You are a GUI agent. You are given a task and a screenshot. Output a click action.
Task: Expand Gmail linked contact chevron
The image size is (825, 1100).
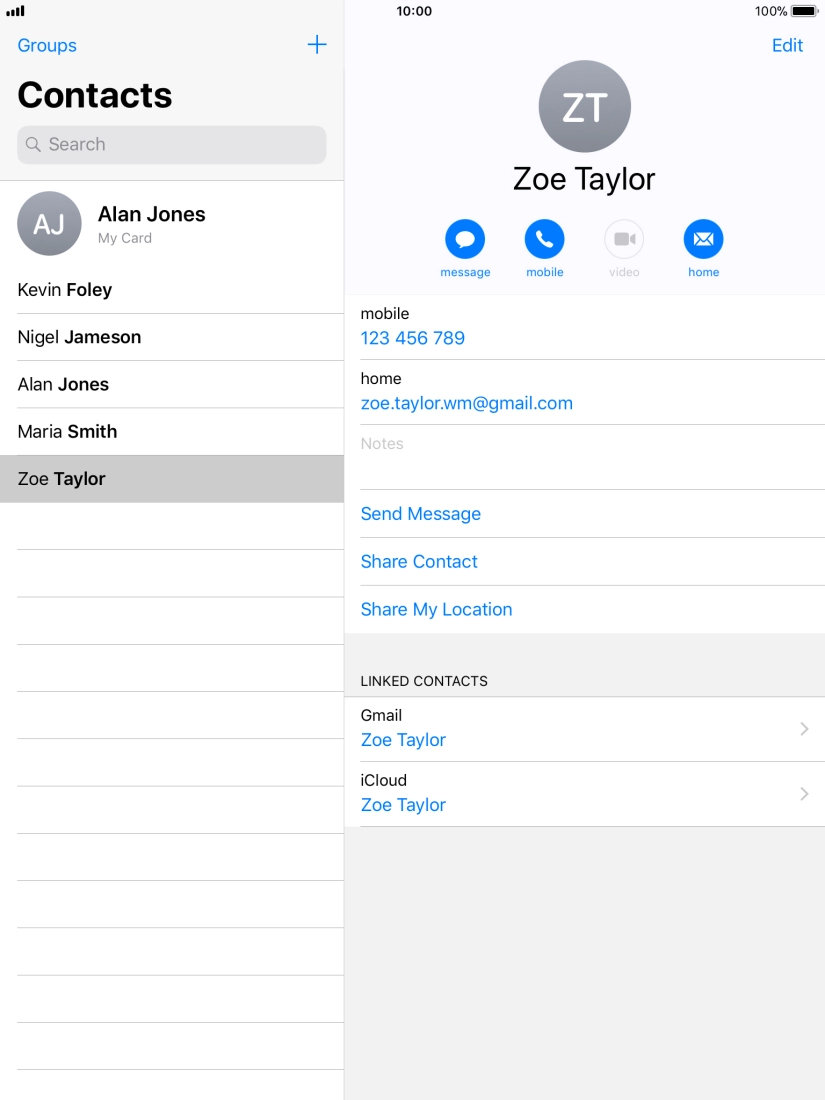point(804,729)
